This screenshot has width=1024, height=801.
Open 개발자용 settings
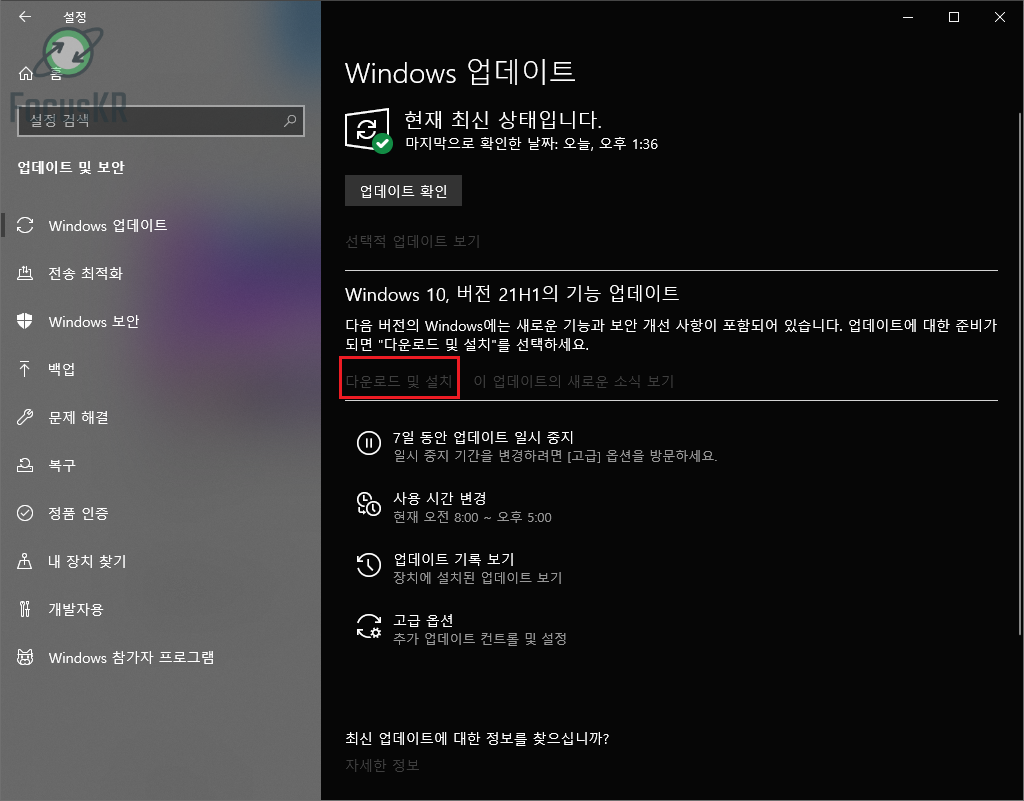(x=76, y=609)
